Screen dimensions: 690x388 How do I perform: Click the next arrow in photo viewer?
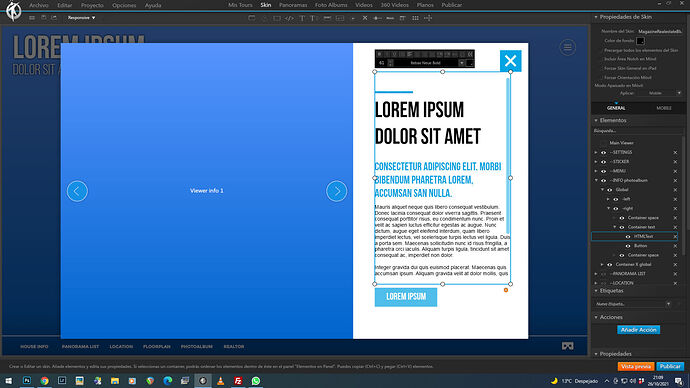(337, 191)
